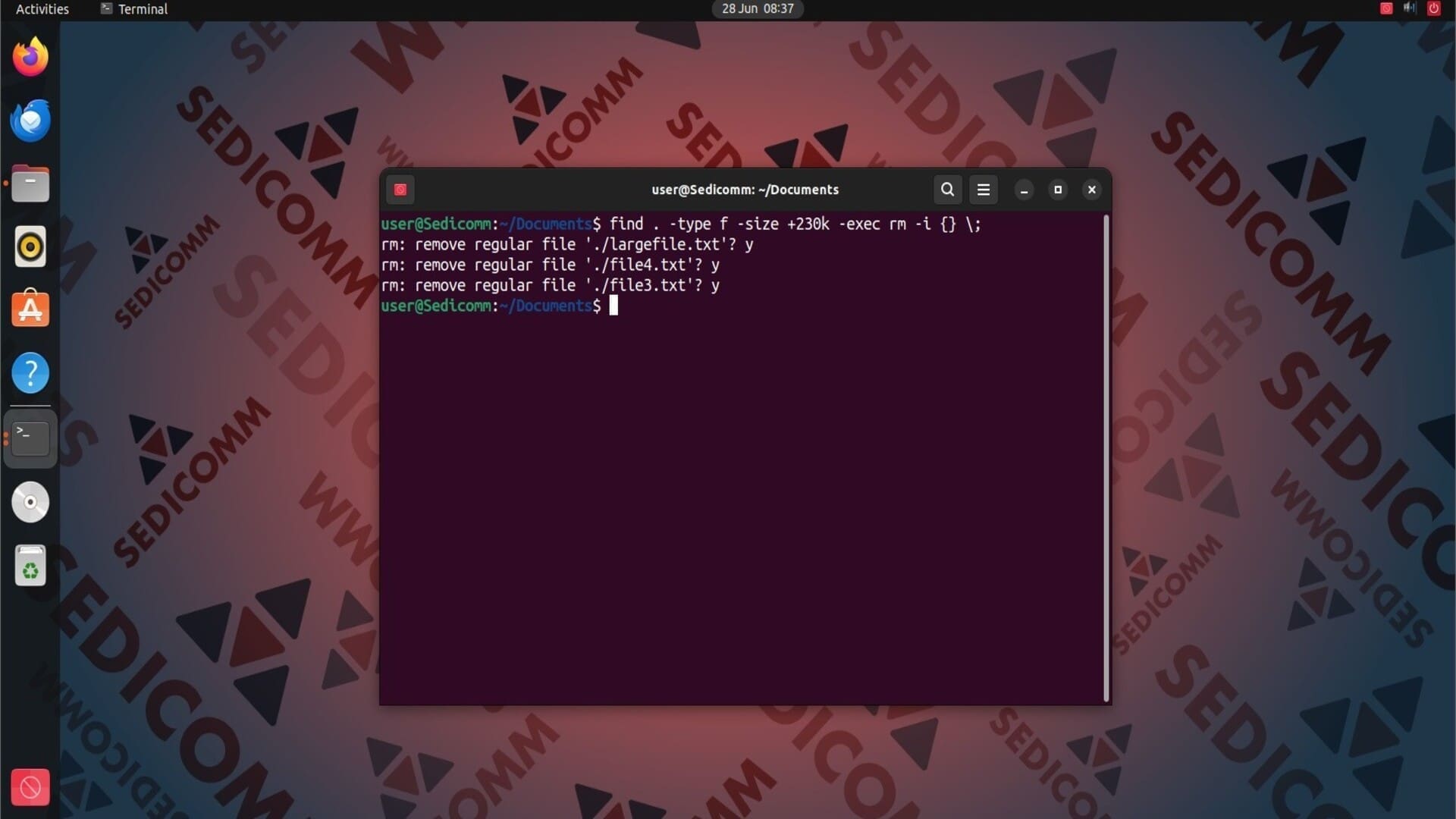This screenshot has height=819, width=1456.
Task: Open the Trash dock icon
Action: (30, 566)
